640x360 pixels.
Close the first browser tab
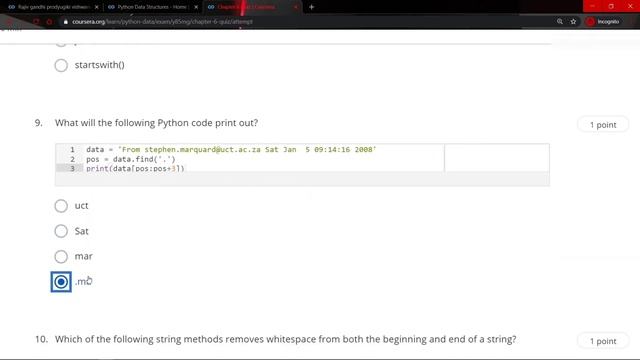(96, 7)
